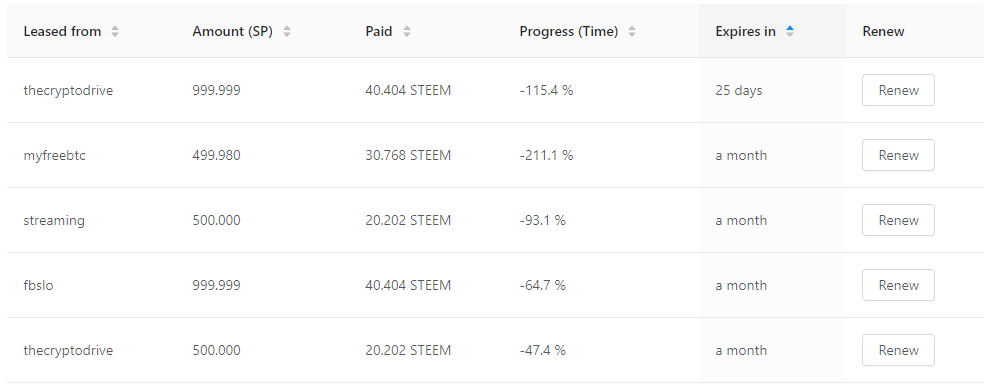Select thecryptodrive name in first row
This screenshot has width=986, height=387.
click(68, 91)
